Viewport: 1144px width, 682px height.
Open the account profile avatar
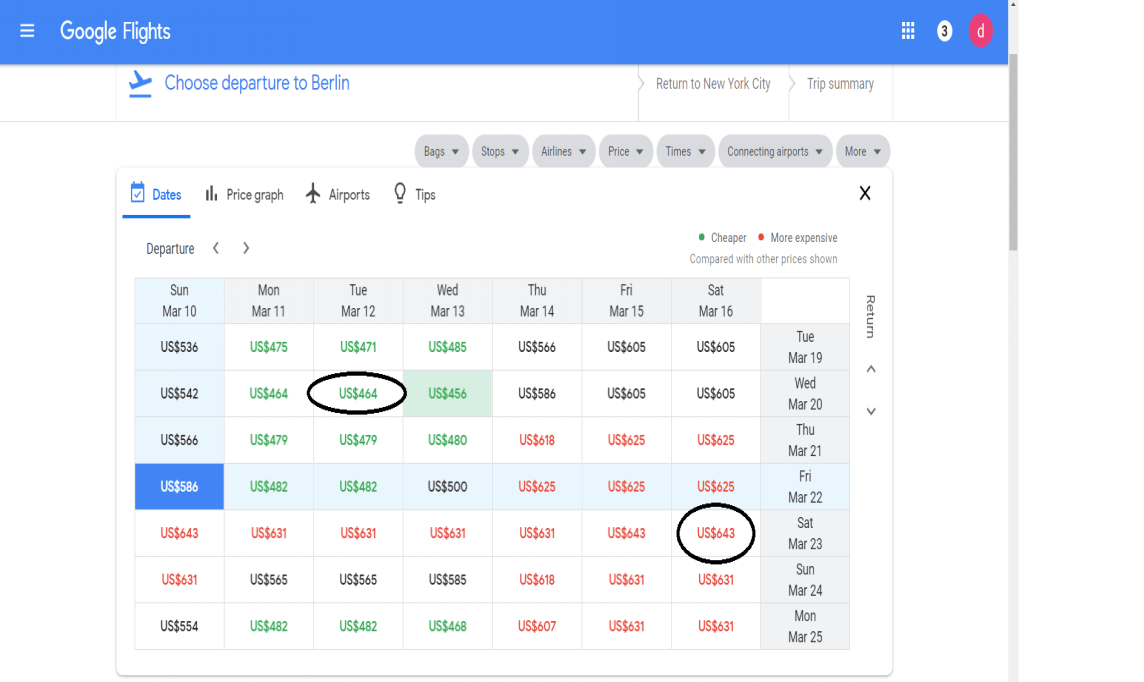980,31
